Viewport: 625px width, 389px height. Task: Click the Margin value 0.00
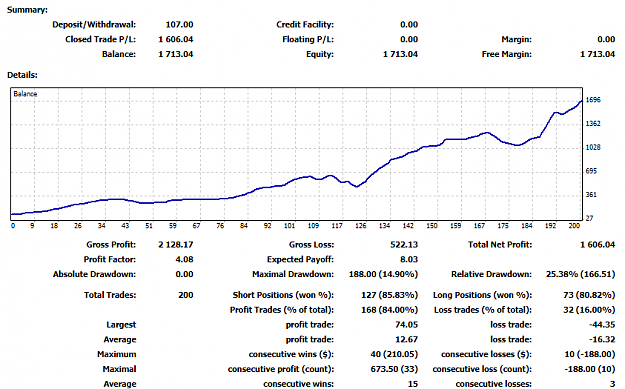(606, 39)
